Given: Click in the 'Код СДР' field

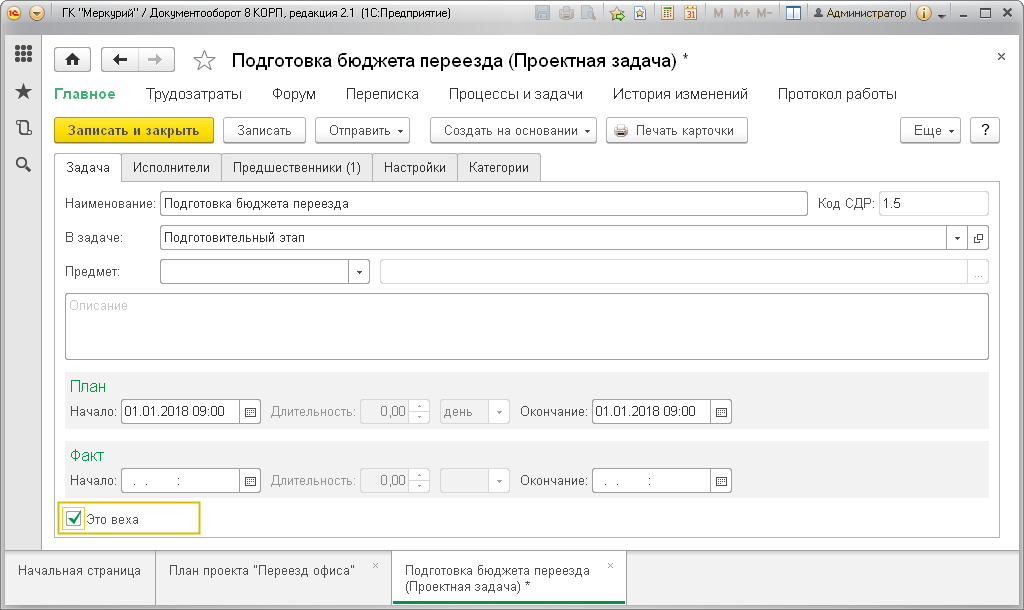Looking at the screenshot, I should (933, 203).
